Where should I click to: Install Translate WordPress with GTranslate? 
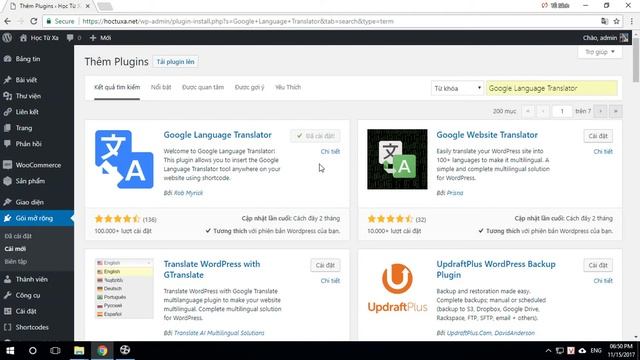(x=325, y=265)
